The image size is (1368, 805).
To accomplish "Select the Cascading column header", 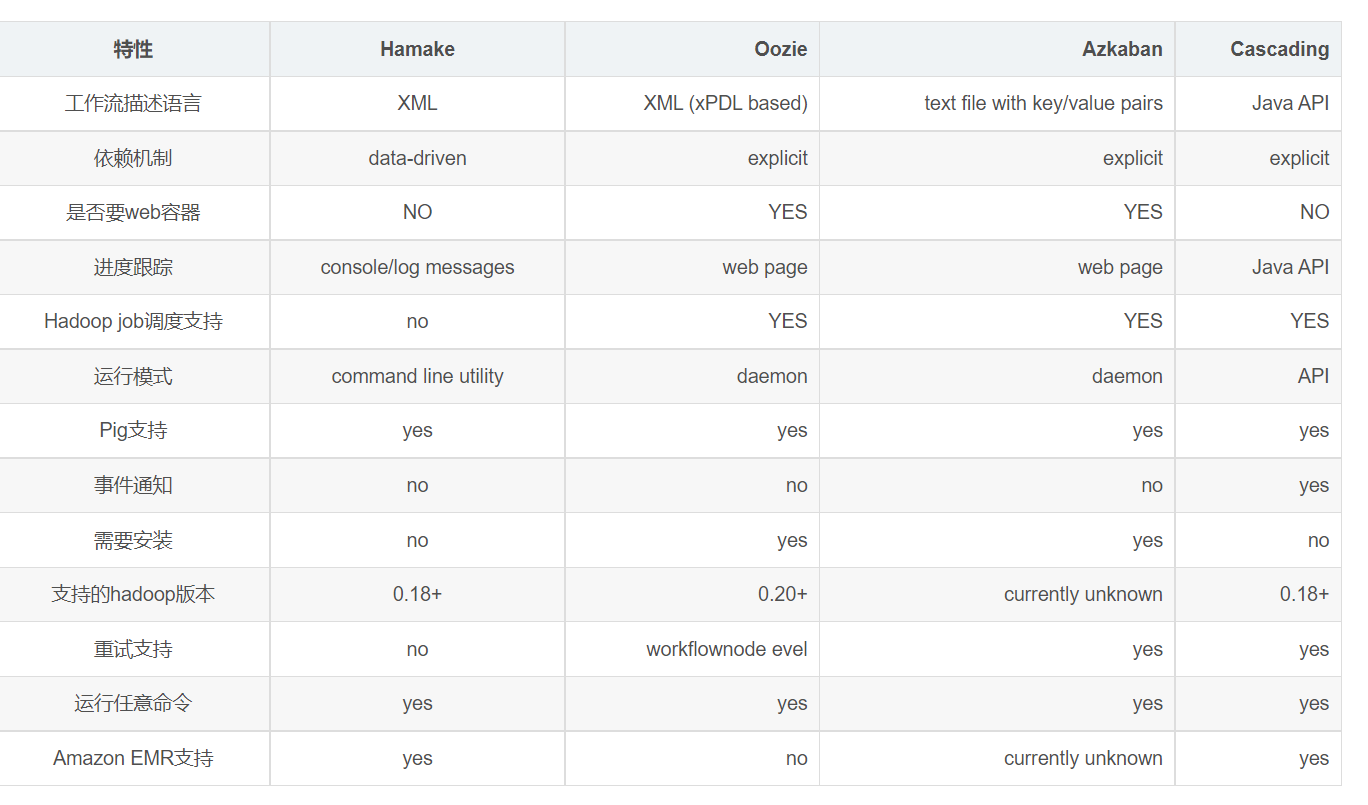I will click(1279, 49).
